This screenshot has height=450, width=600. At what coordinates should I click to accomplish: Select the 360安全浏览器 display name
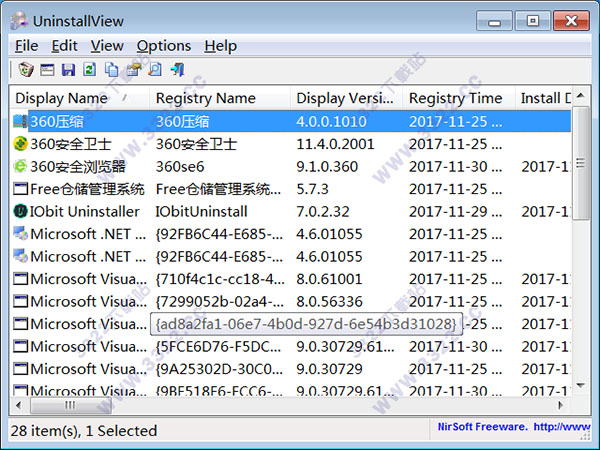[78, 166]
